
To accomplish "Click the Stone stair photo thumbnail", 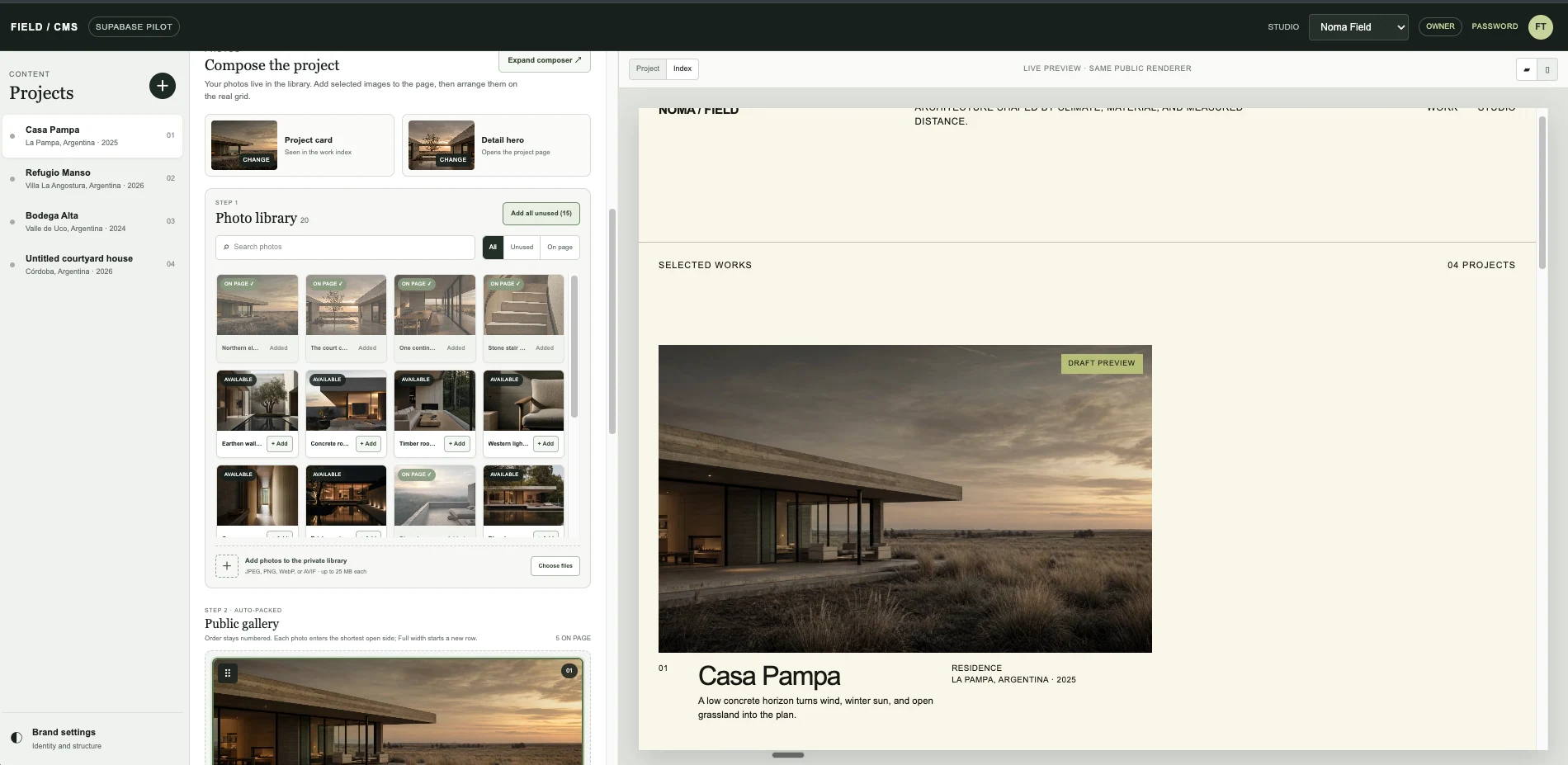I will tap(523, 305).
